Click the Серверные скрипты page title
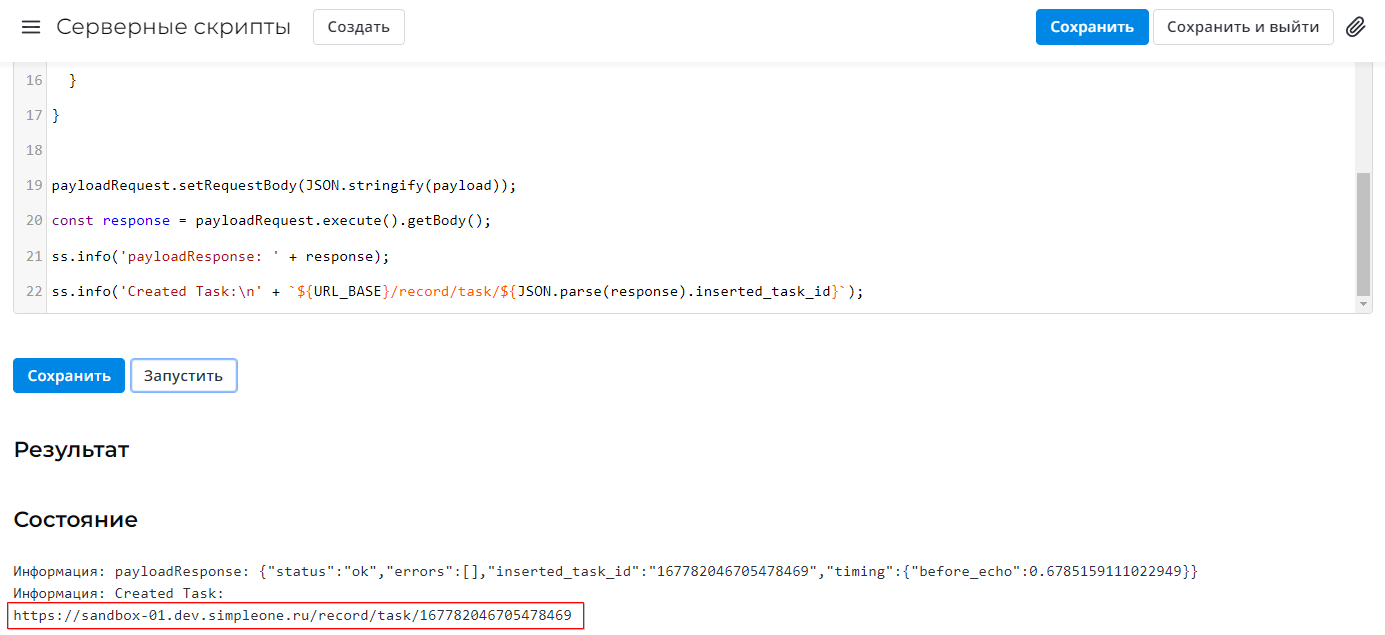The image size is (1385, 635). pyautogui.click(x=173, y=27)
